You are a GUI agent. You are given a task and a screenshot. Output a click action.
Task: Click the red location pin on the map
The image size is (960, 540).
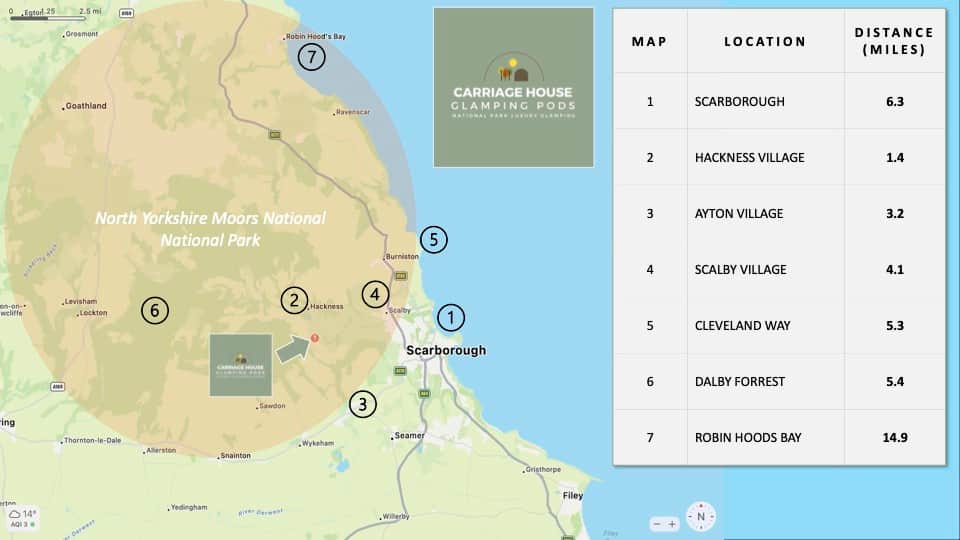pyautogui.click(x=314, y=338)
